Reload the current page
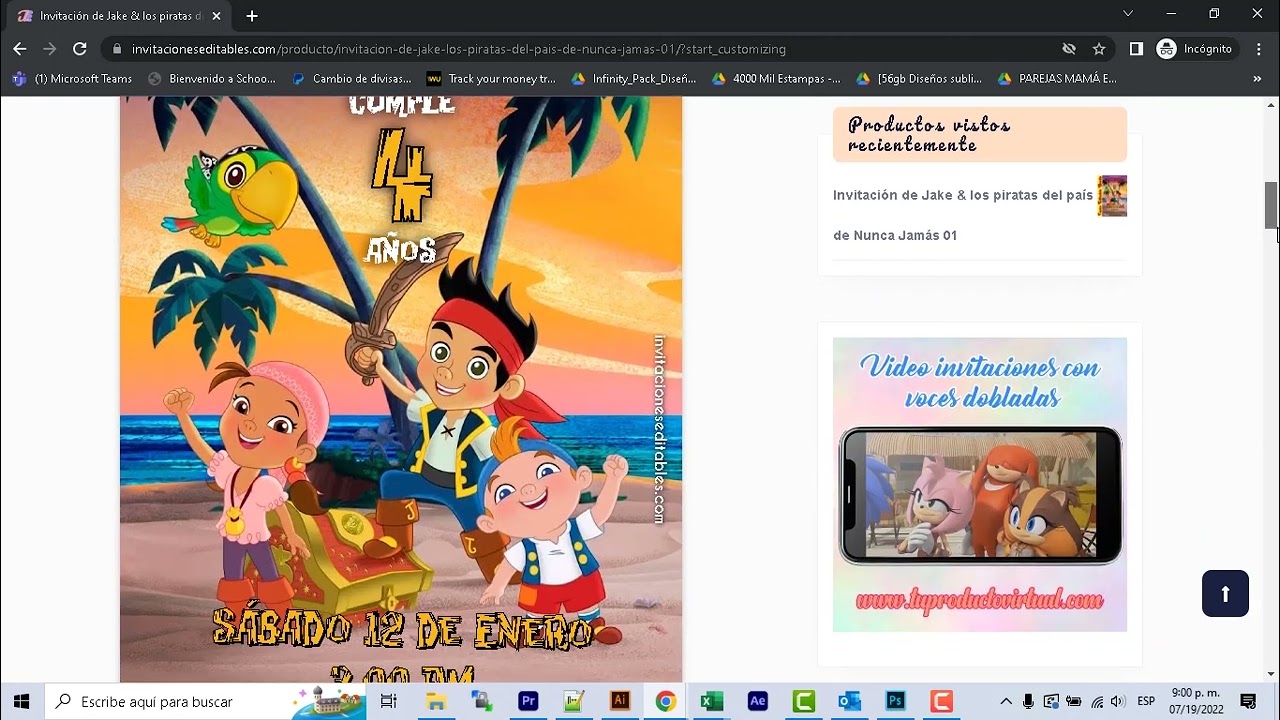The width and height of the screenshot is (1280, 720). tap(79, 48)
